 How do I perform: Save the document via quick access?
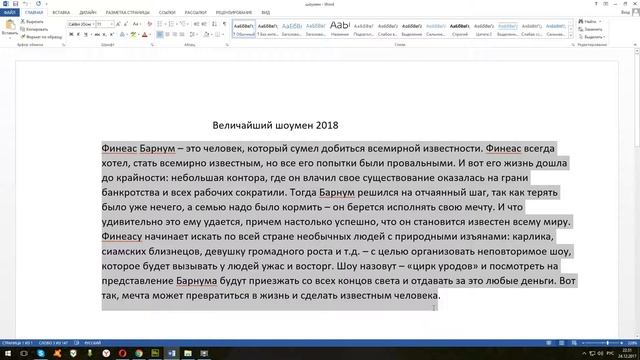click(16, 4)
